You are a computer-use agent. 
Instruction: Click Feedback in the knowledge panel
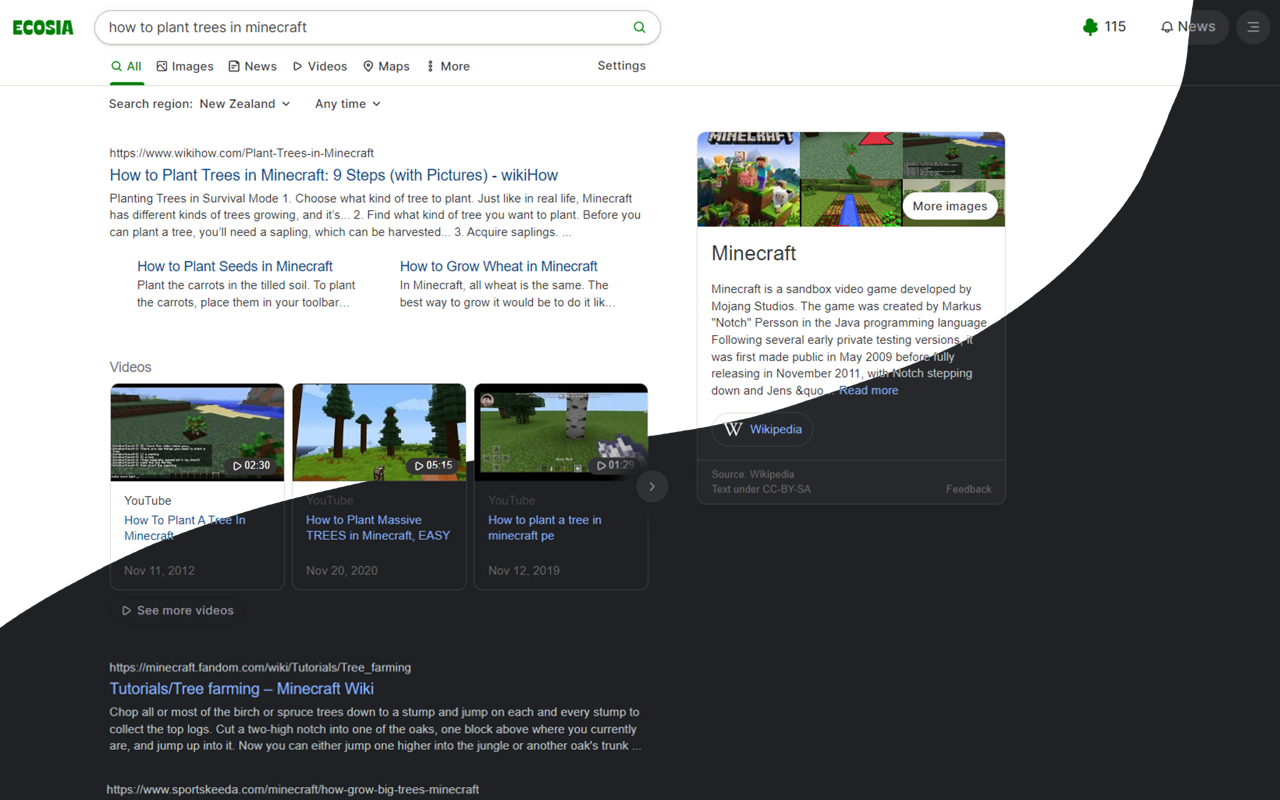pos(969,489)
